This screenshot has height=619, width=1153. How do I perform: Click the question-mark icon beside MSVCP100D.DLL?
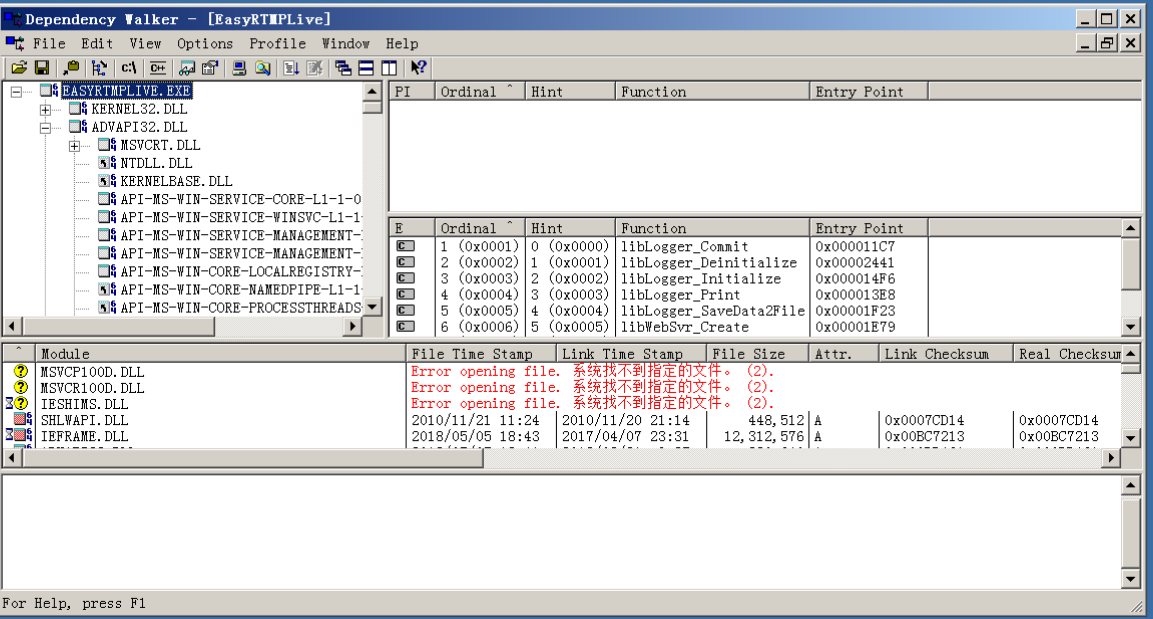21,372
